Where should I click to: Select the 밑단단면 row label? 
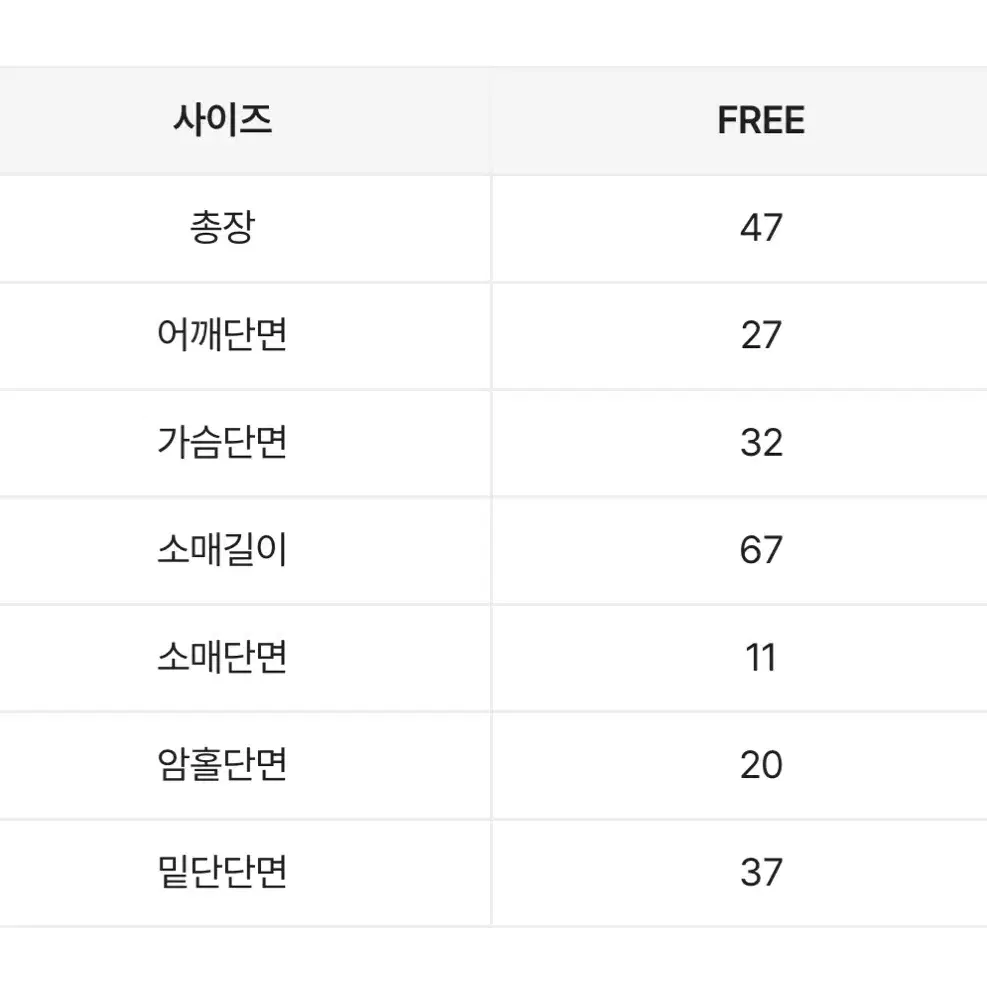point(222,872)
